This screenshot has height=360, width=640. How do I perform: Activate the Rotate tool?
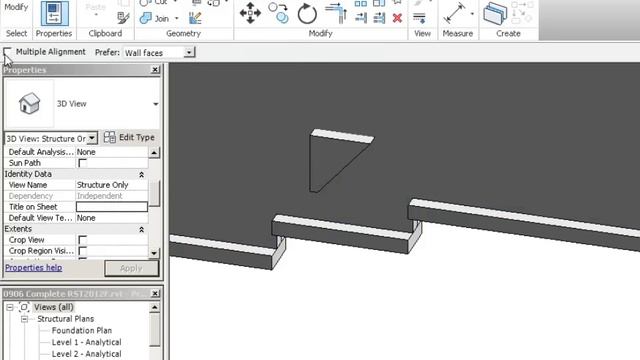(307, 13)
